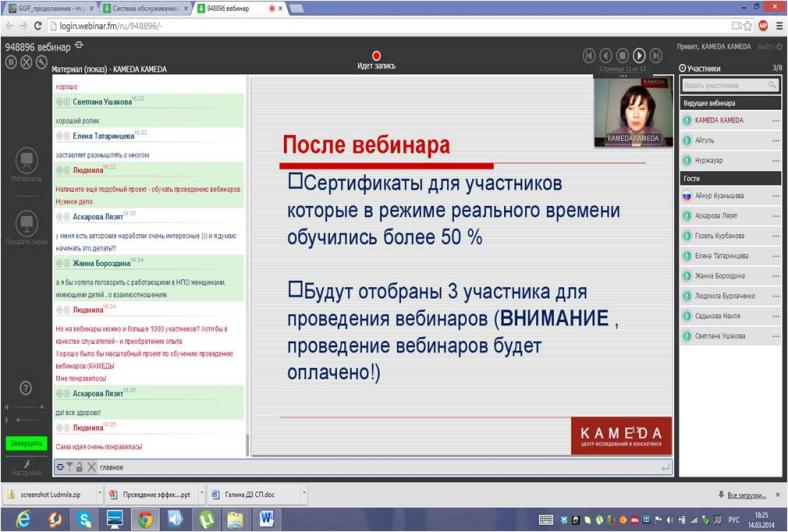Jump to the last slide page

(x=655, y=55)
